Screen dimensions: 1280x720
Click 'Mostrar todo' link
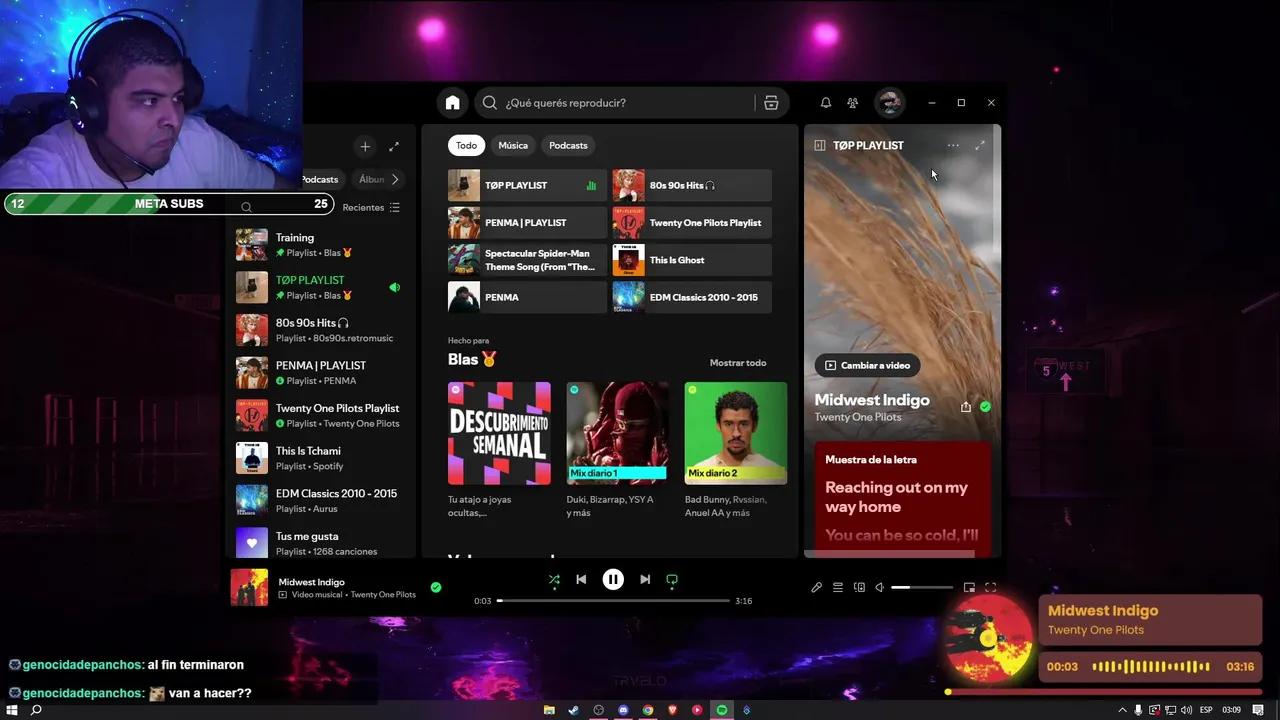coord(738,363)
